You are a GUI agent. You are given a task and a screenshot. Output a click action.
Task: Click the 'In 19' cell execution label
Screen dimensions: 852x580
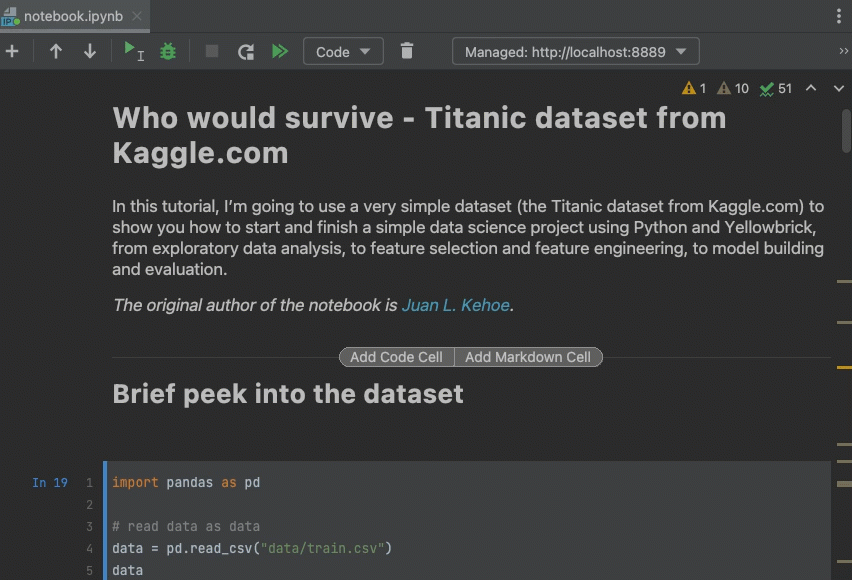(x=50, y=483)
